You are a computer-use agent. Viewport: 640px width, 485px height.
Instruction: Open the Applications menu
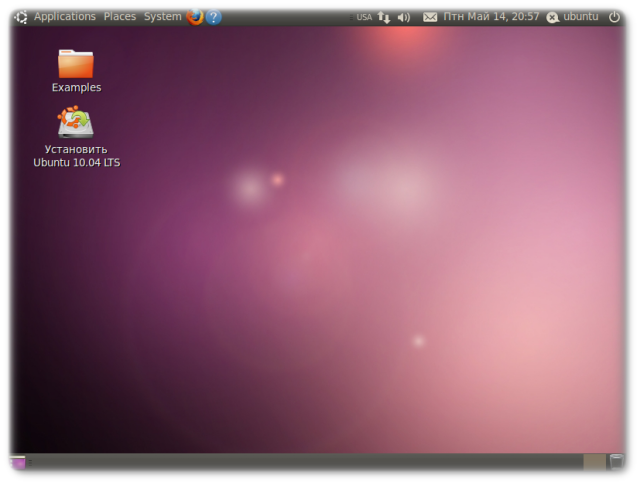pyautogui.click(x=64, y=16)
